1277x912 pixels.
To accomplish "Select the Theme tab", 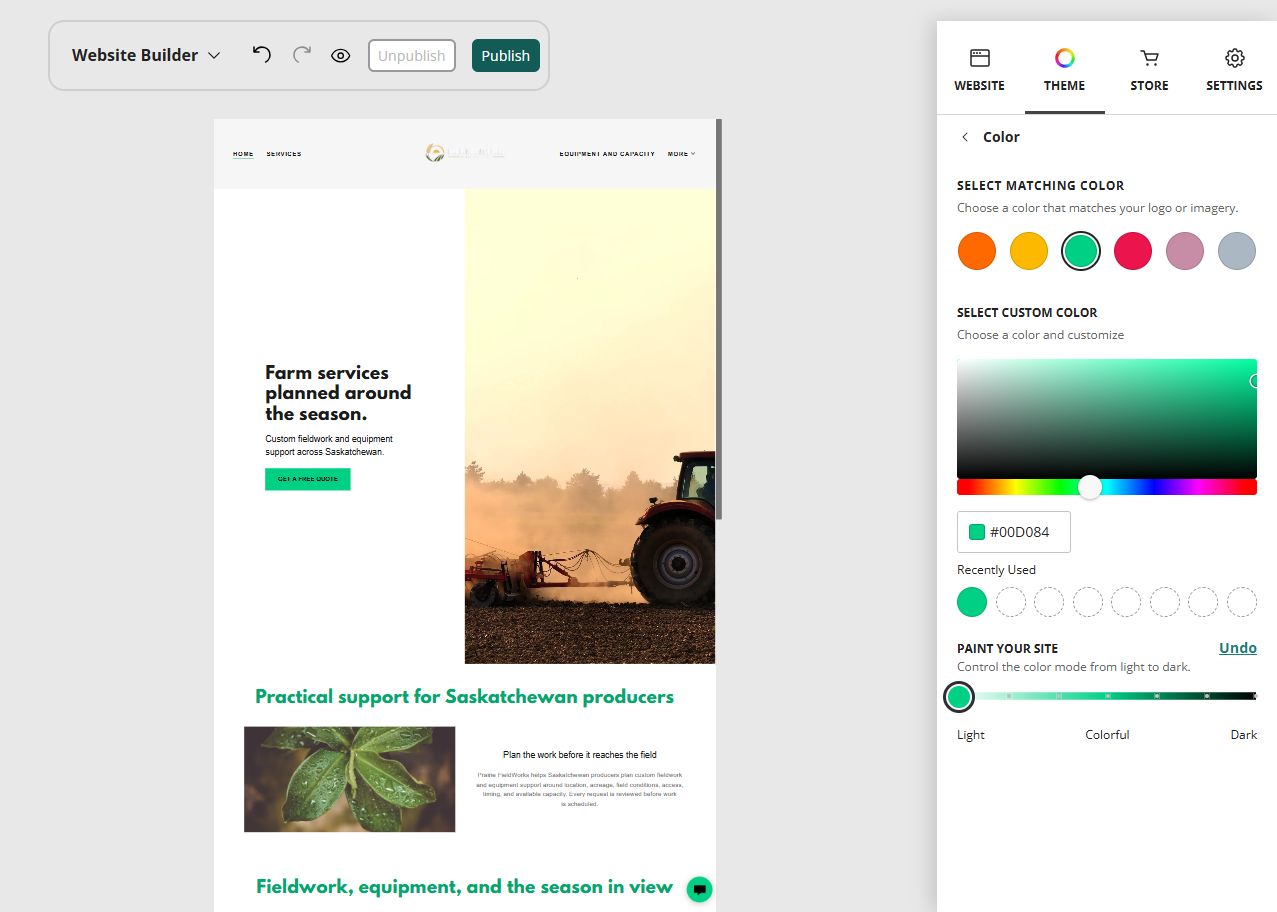I will [1065, 70].
